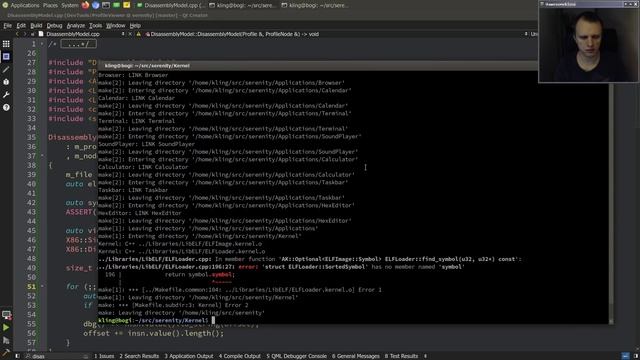
Task: Collapse the code block at line 37
Action: pos(42,156)
